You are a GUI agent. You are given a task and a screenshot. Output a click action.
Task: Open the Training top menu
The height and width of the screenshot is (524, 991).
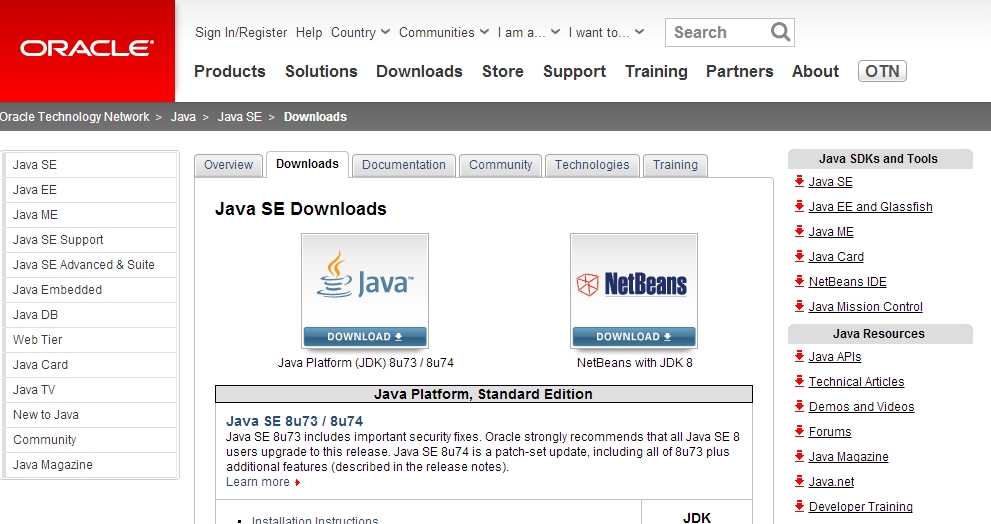(656, 71)
